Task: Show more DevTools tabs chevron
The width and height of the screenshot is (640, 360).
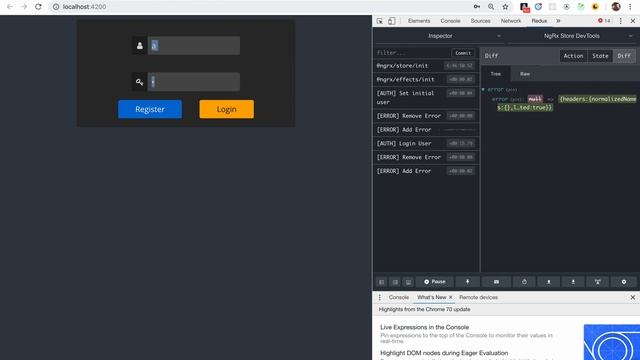Action: point(558,21)
